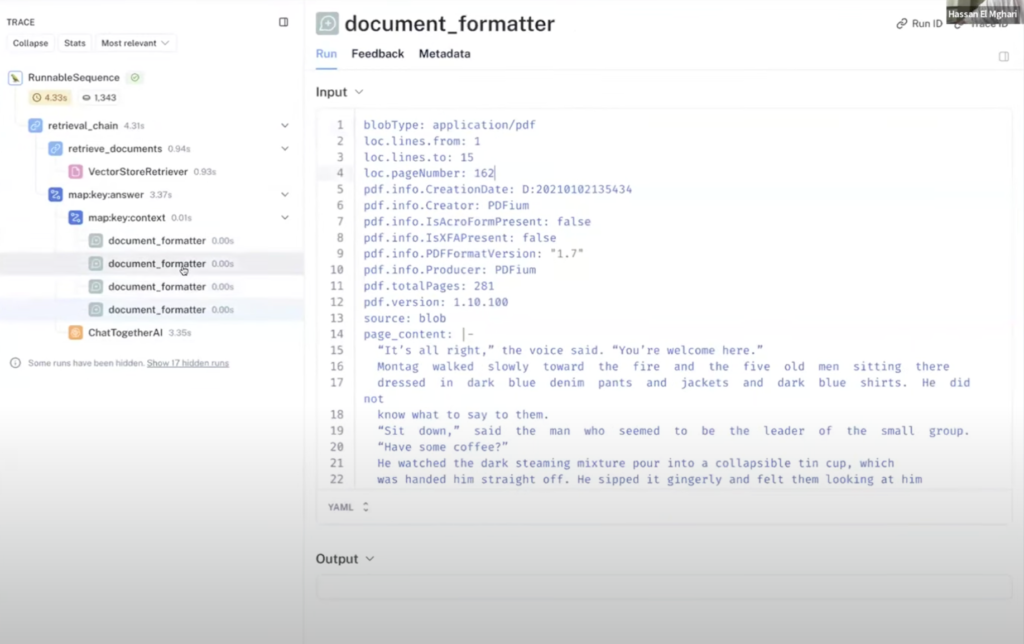
Task: Click the line 'know what to say to them.'
Action: click(463, 415)
